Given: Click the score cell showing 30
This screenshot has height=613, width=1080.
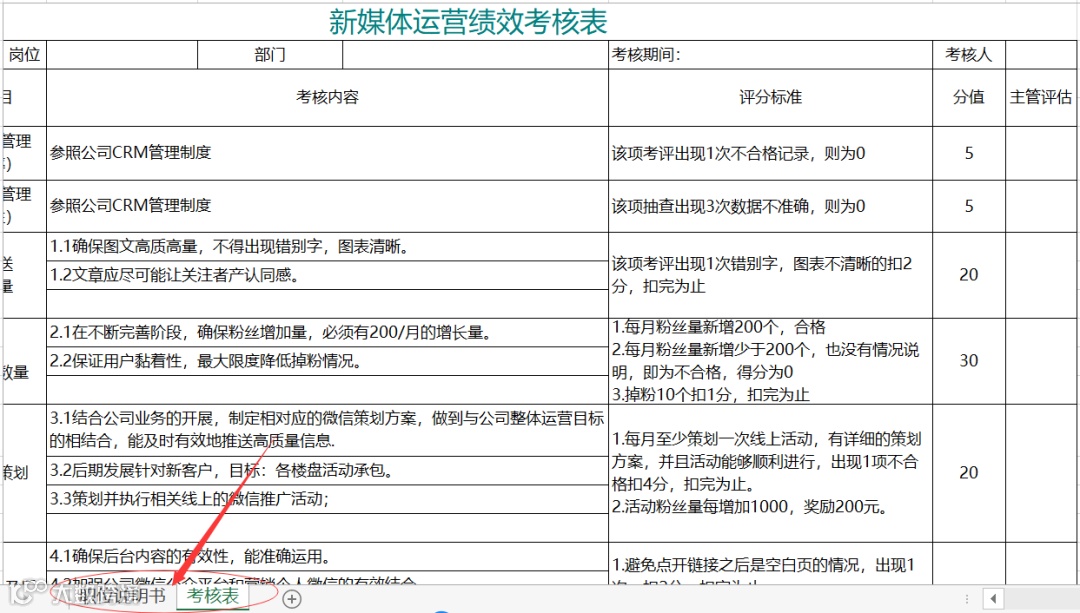Looking at the screenshot, I should coord(968,360).
